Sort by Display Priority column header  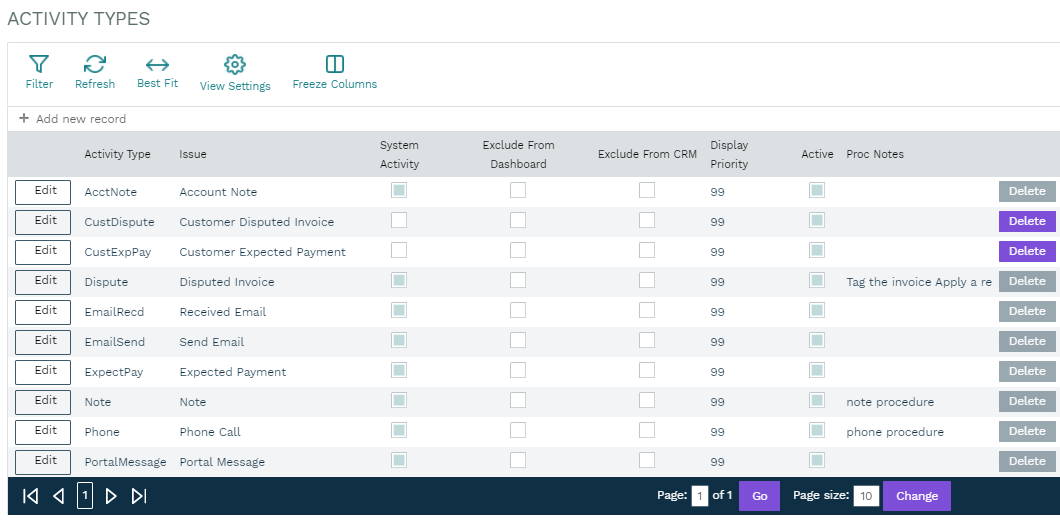coord(729,154)
